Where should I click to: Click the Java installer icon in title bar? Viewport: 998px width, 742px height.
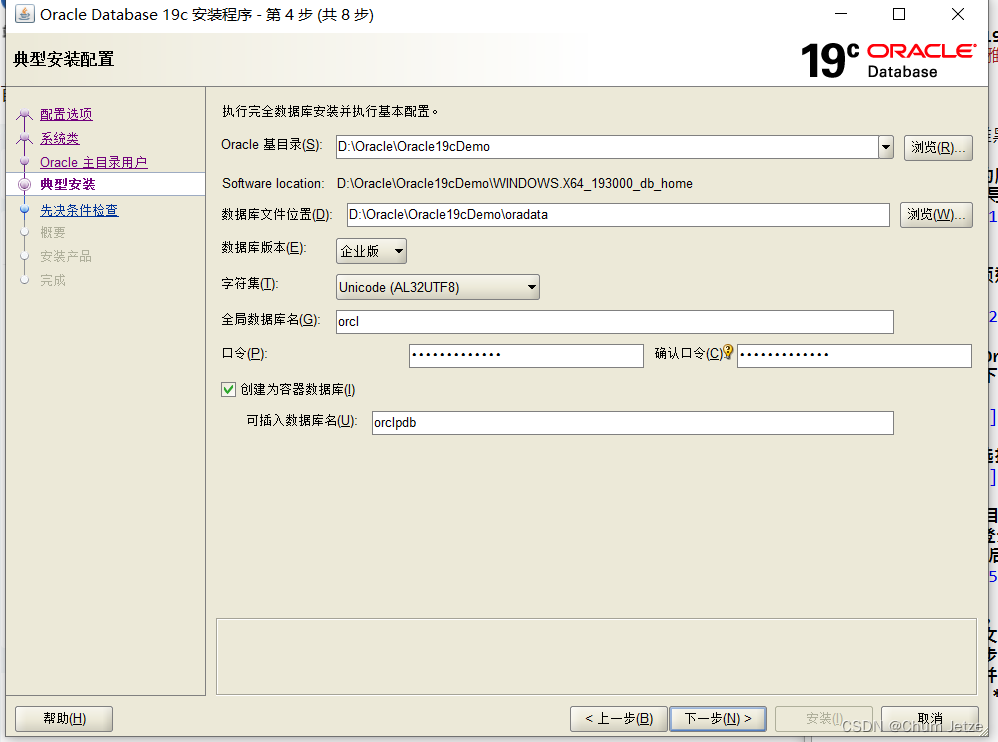[x=24, y=14]
